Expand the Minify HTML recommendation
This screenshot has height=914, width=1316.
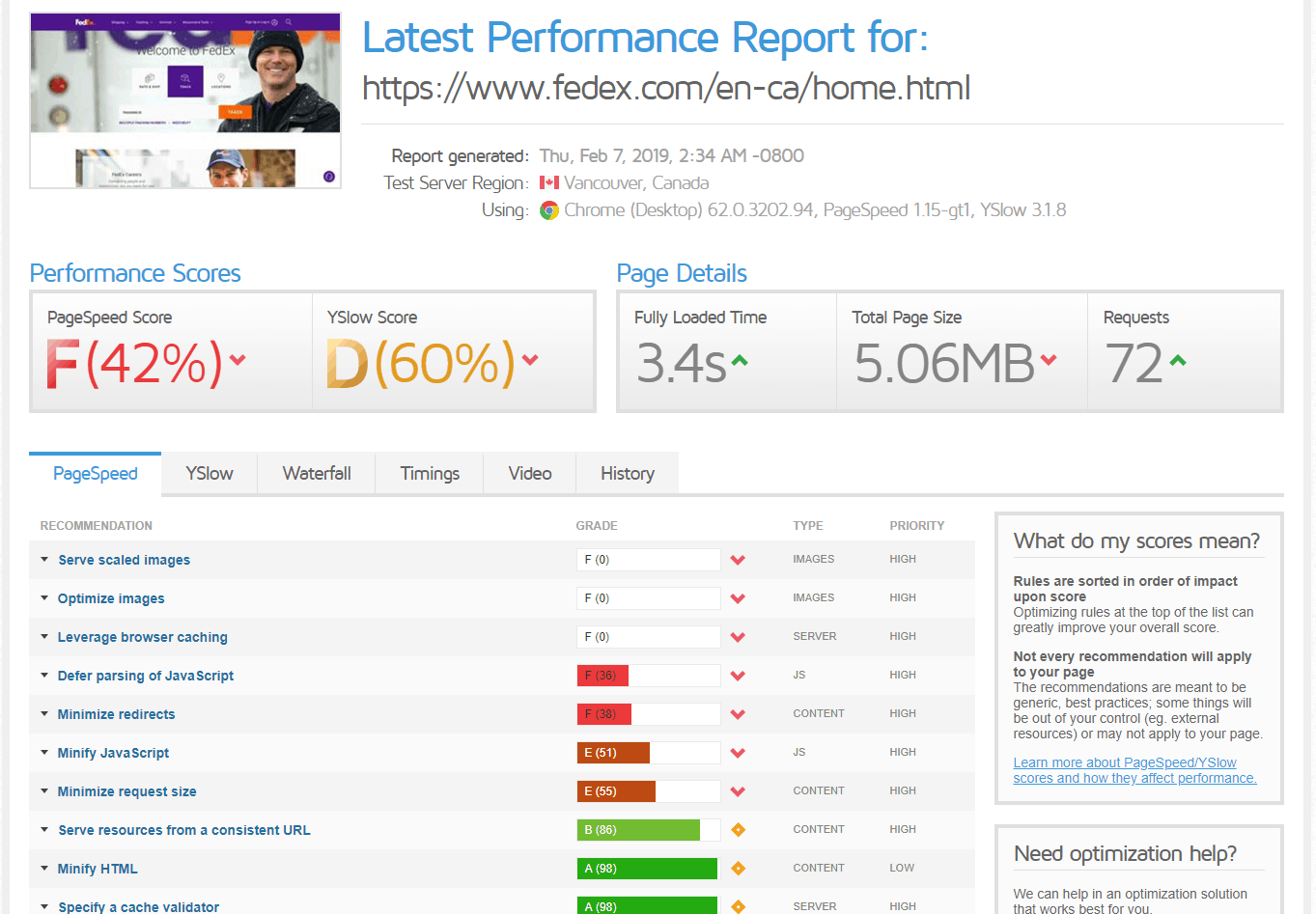[x=44, y=869]
